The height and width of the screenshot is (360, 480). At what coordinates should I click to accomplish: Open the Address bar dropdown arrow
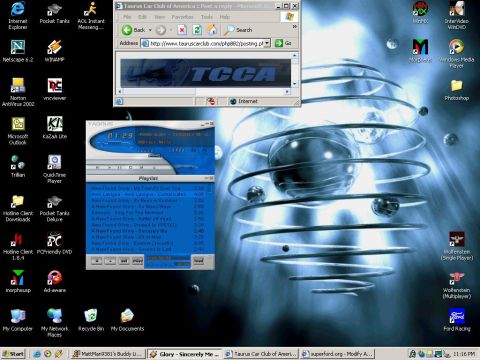267,43
